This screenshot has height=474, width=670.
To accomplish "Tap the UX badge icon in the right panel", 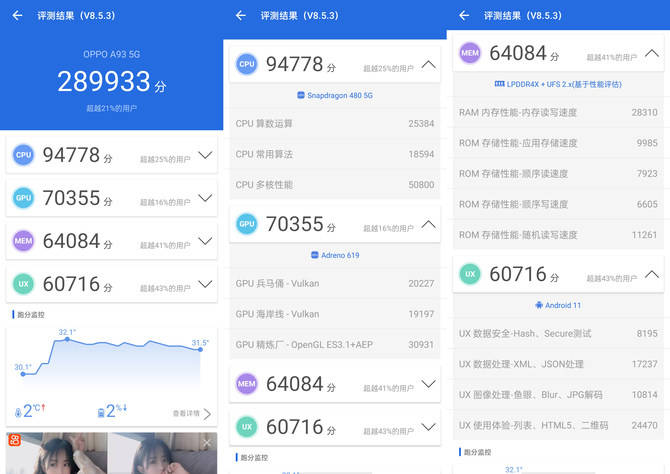I will 470,274.
